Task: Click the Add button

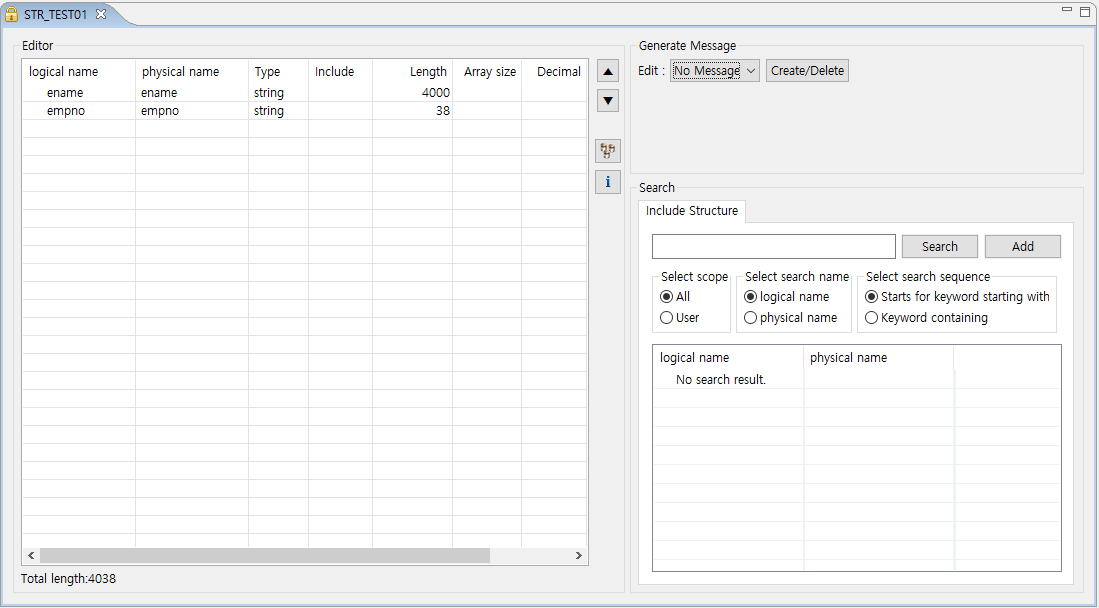Action: 1022,247
